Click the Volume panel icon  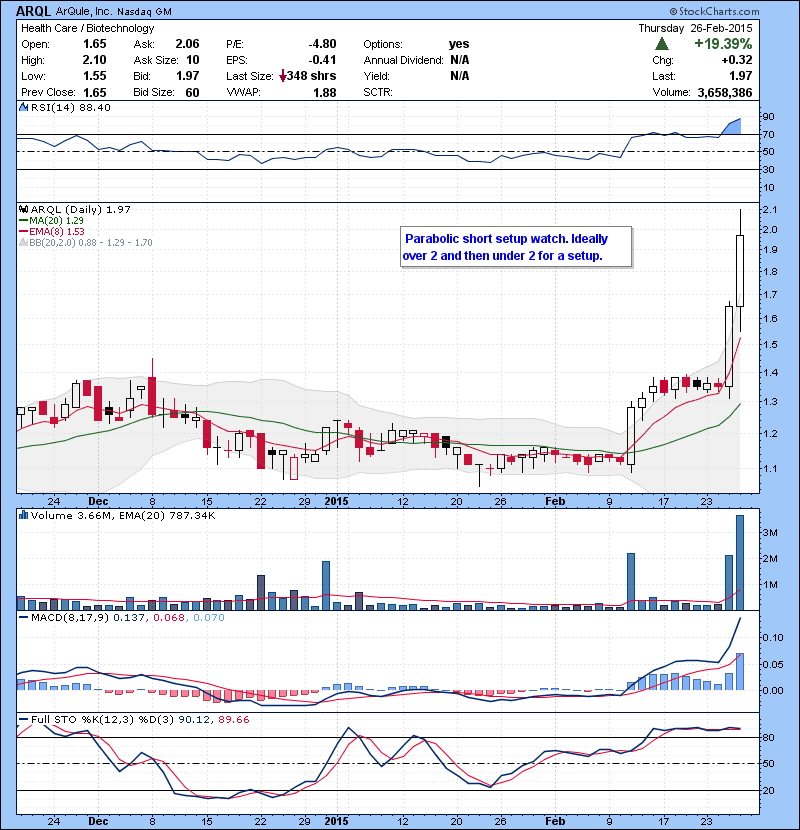[22, 514]
